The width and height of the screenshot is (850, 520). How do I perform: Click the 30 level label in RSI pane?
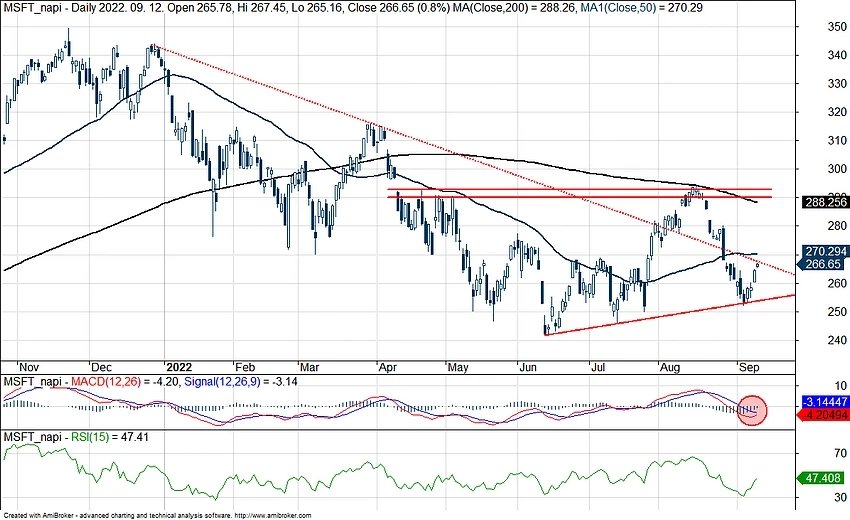pos(840,497)
